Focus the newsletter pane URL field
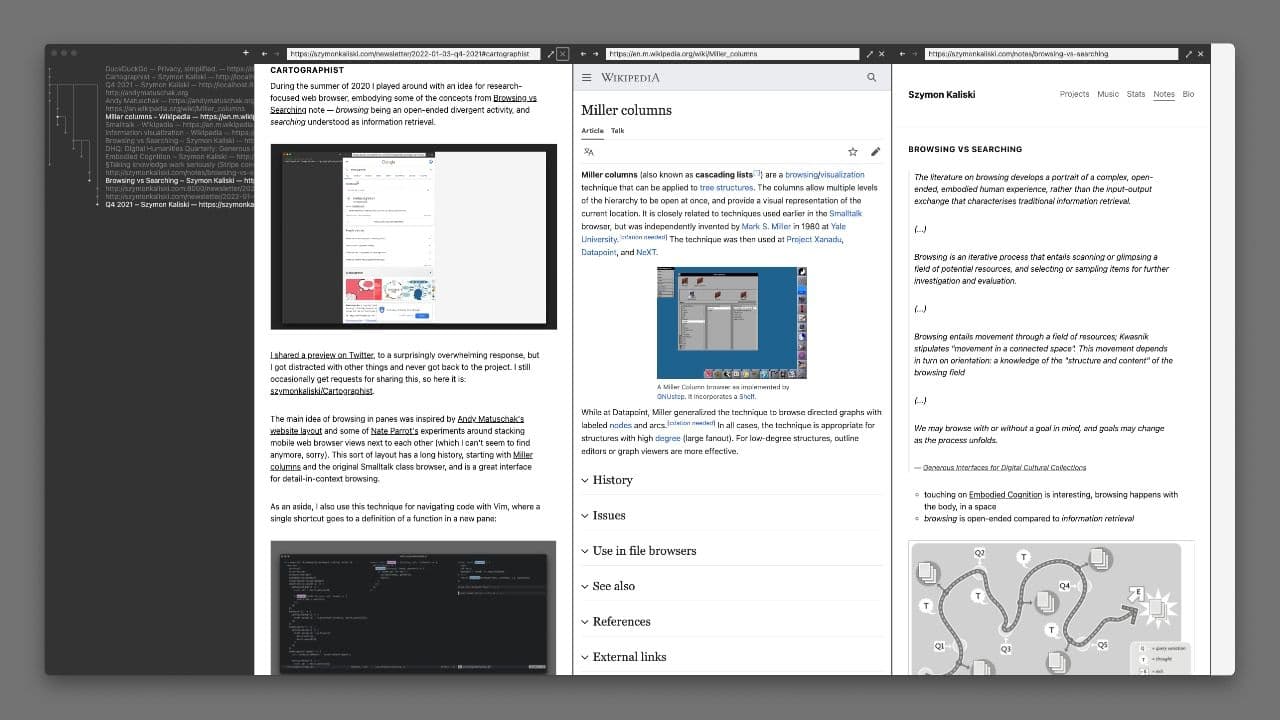The height and width of the screenshot is (720, 1280). point(414,54)
